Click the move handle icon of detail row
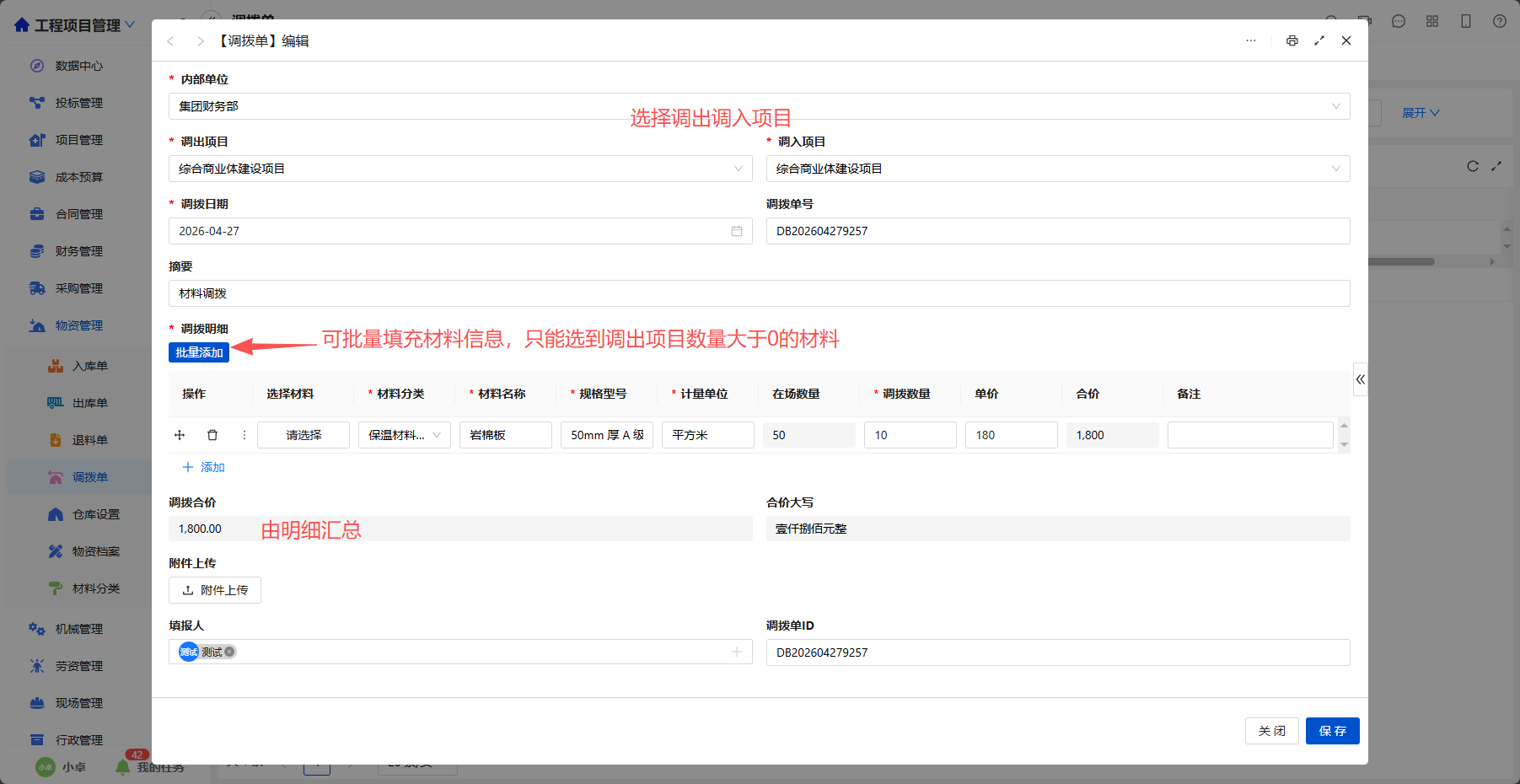Screen dimensions: 1520x784 pos(180,435)
